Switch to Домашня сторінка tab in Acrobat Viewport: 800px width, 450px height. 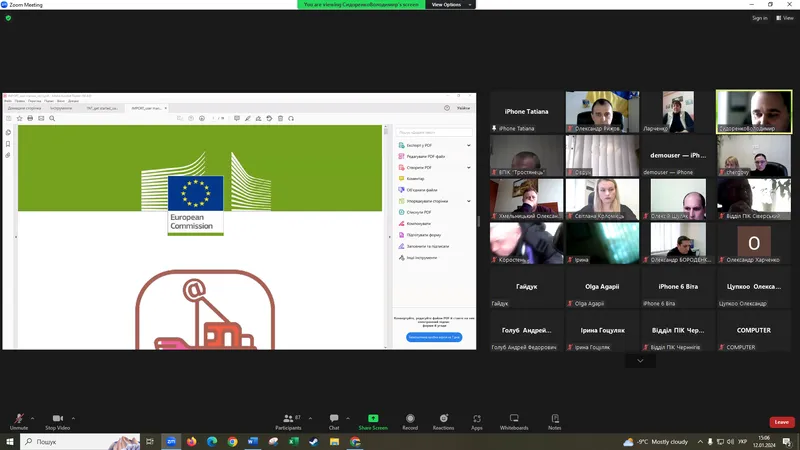(x=24, y=108)
